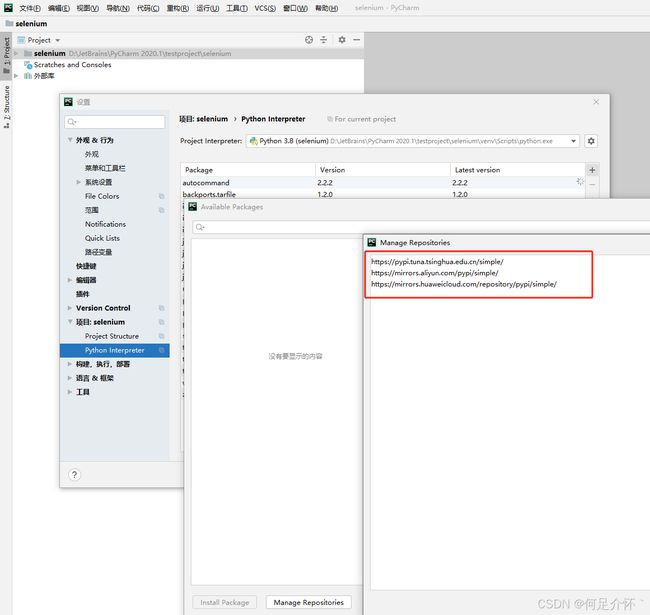
Task: Click the Latest version column header
Action: (x=517, y=170)
